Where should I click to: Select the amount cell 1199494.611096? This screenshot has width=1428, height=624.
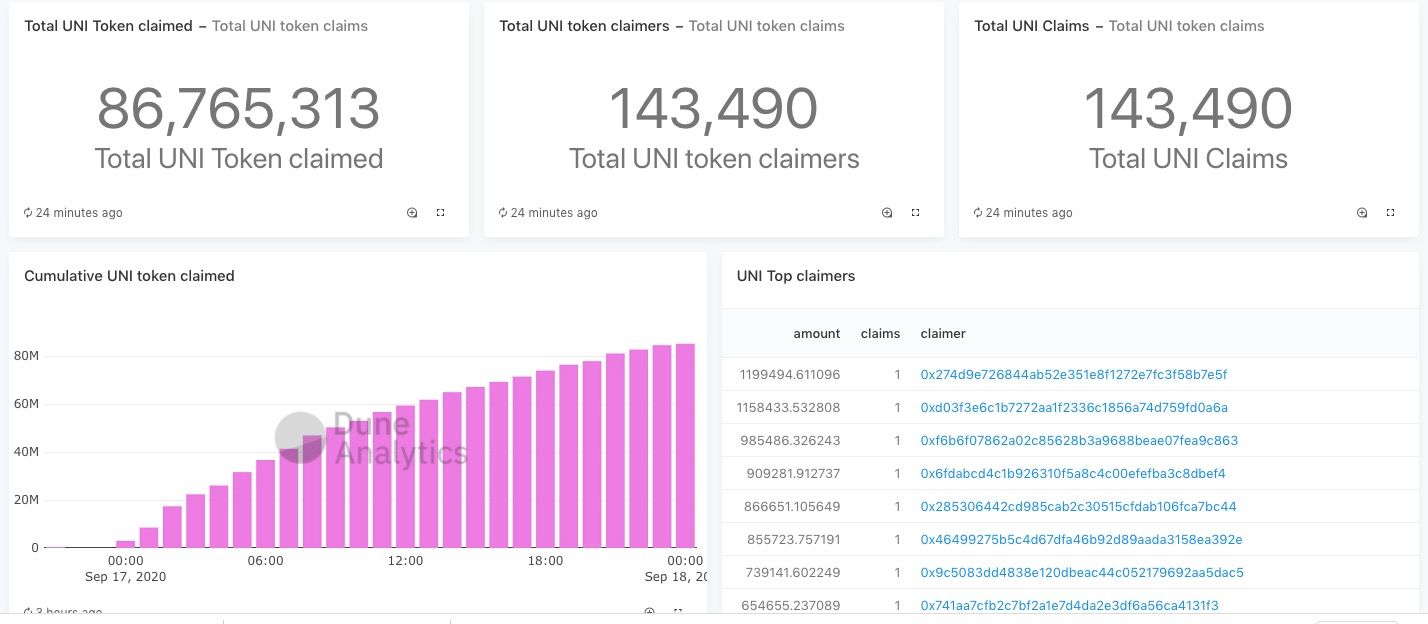click(x=790, y=375)
